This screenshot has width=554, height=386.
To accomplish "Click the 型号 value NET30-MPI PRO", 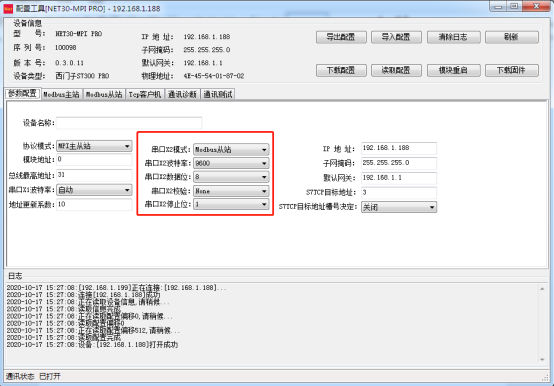I will tap(78, 34).
